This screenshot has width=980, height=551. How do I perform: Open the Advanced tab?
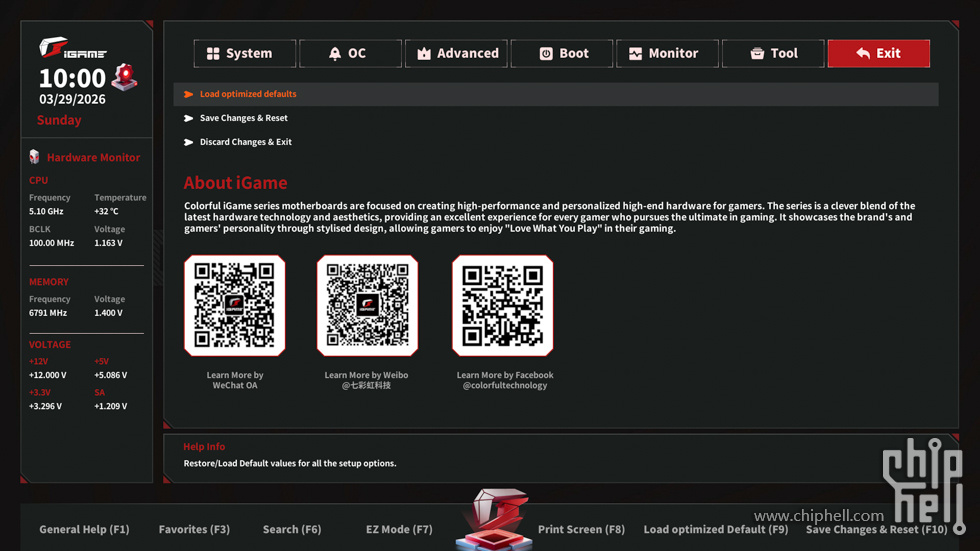pyautogui.click(x=456, y=54)
